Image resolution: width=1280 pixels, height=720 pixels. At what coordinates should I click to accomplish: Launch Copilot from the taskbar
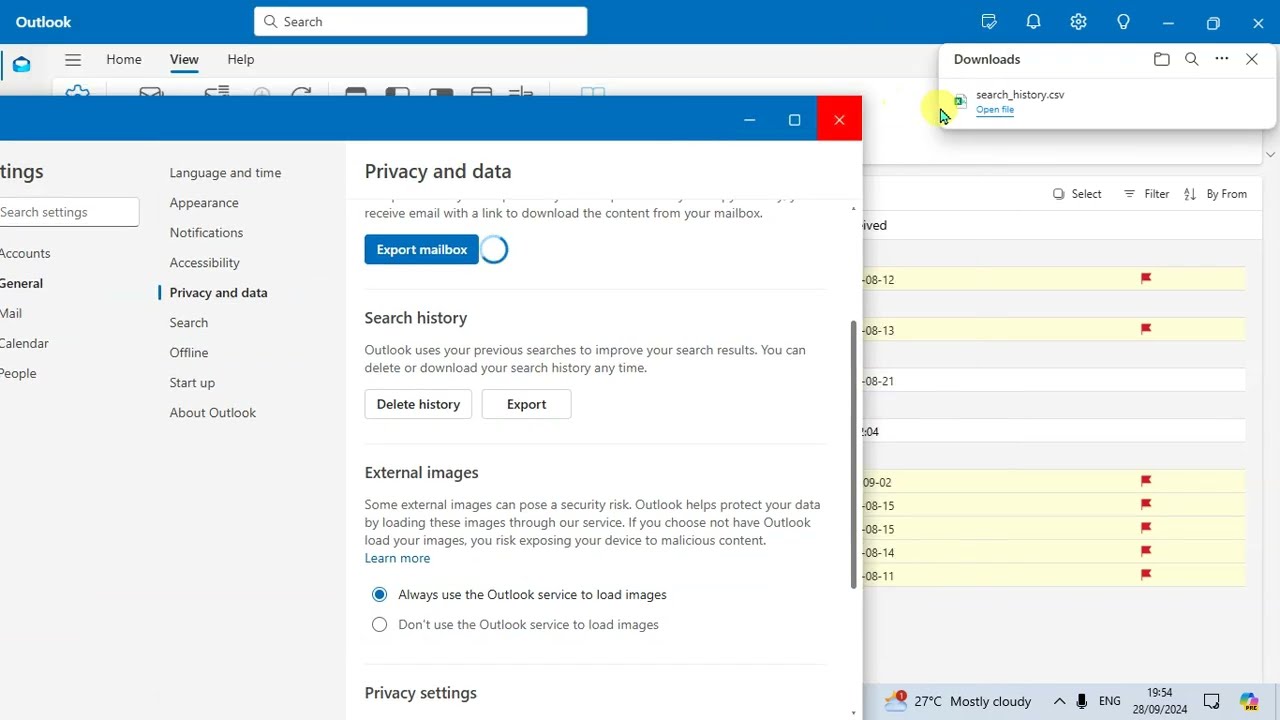[1249, 701]
